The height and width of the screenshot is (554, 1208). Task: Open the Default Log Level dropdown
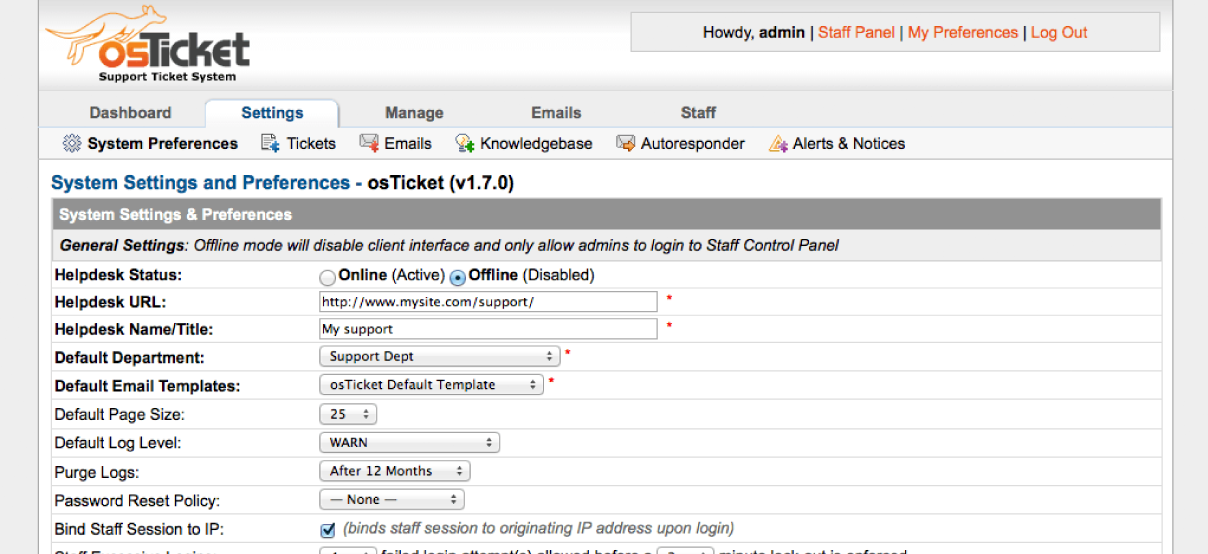[x=409, y=442]
